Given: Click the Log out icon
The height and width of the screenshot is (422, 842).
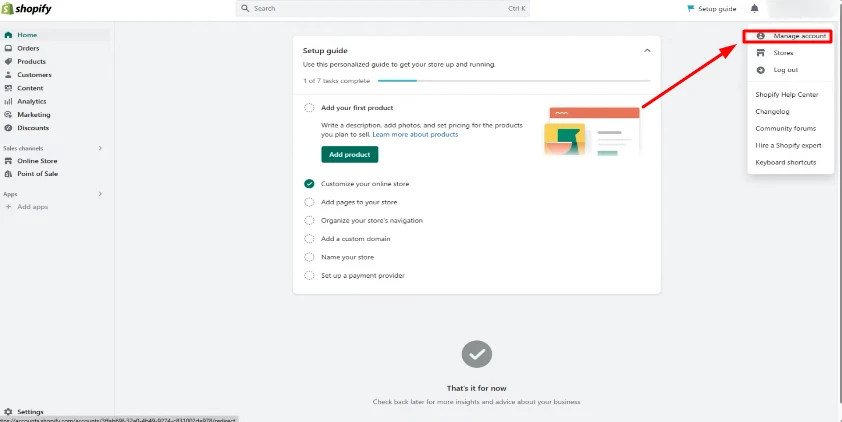Looking at the screenshot, I should (760, 70).
